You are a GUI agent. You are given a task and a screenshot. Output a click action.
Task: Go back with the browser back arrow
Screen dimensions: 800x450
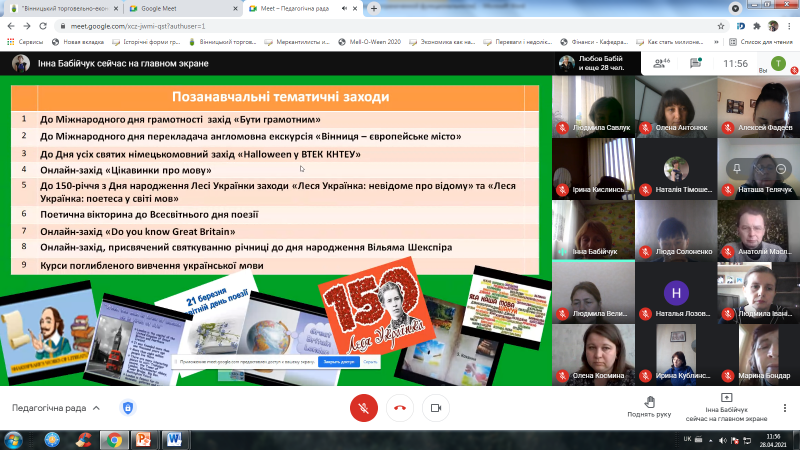[x=11, y=26]
